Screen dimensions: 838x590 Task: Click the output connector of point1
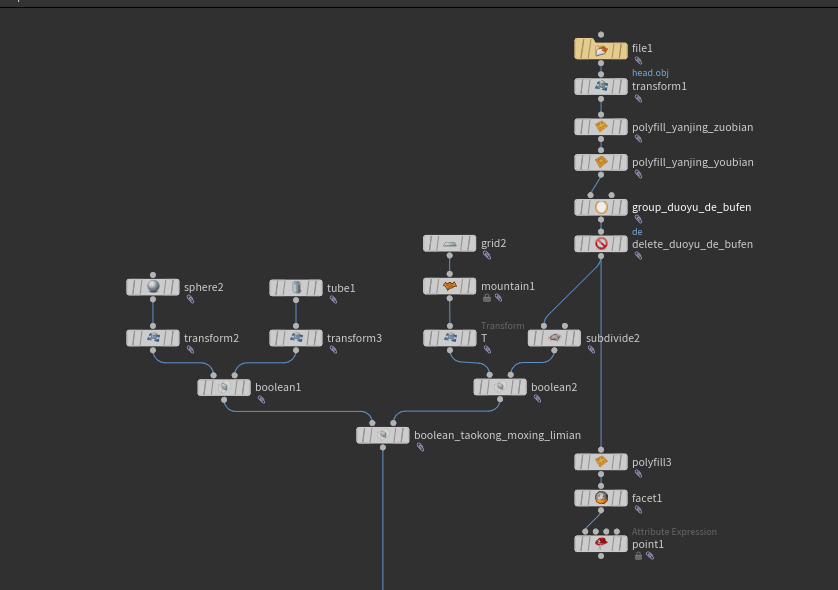601,556
